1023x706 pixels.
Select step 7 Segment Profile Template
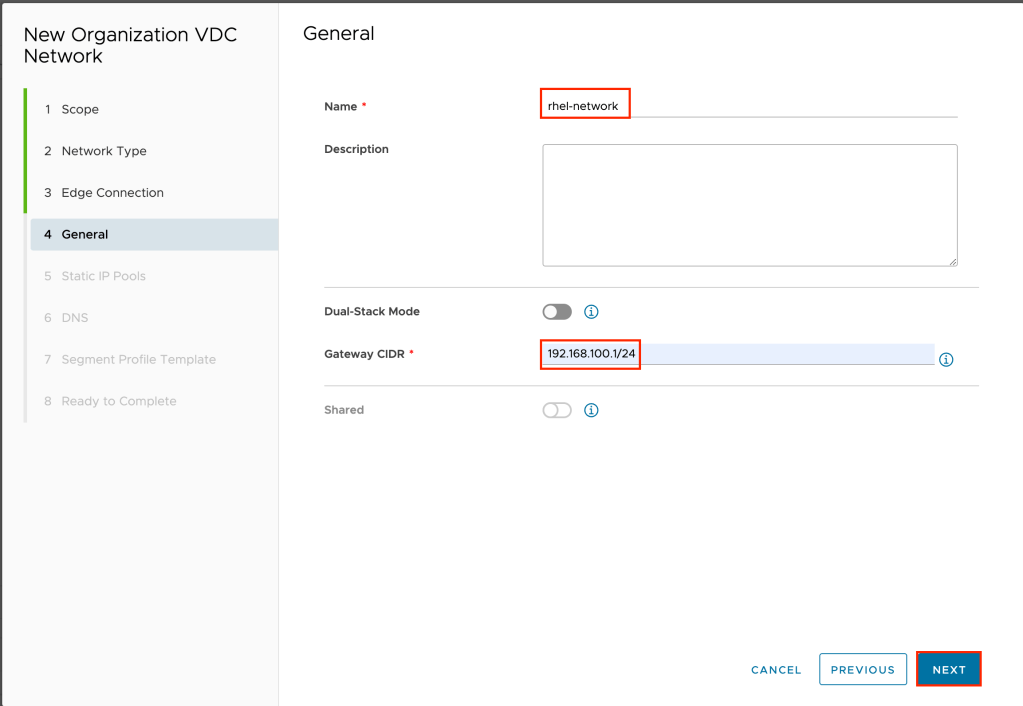pyautogui.click(x=138, y=360)
